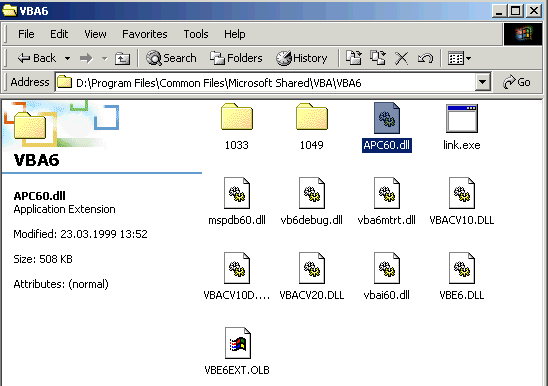
Task: Select the vb6debug.dll file icon
Action: pos(312,193)
